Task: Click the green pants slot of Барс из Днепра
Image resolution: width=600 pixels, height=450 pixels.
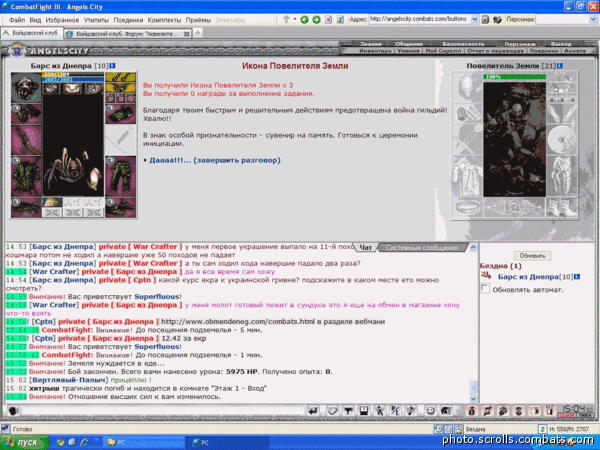Action: pos(120,176)
